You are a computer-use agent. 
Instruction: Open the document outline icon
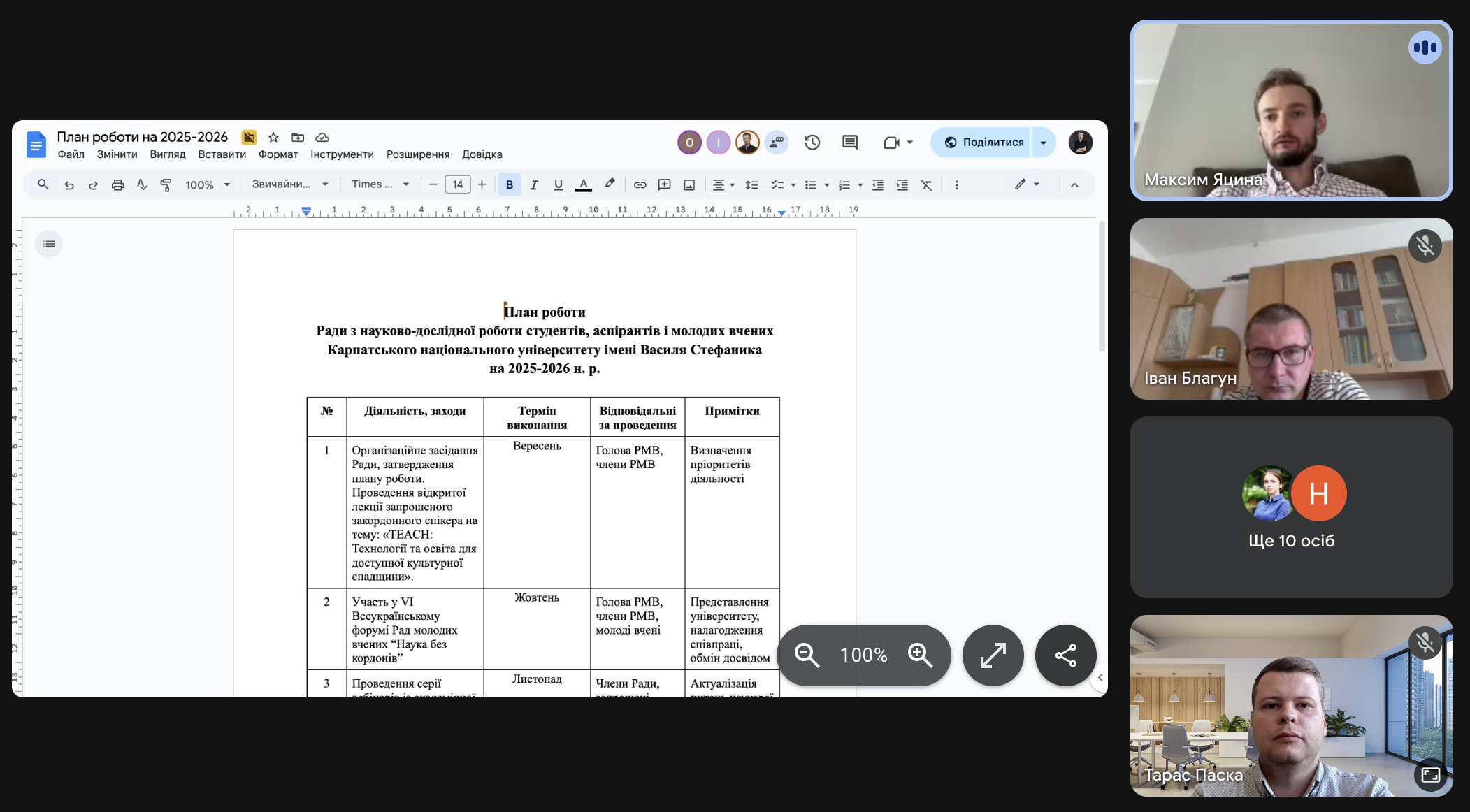tap(49, 244)
